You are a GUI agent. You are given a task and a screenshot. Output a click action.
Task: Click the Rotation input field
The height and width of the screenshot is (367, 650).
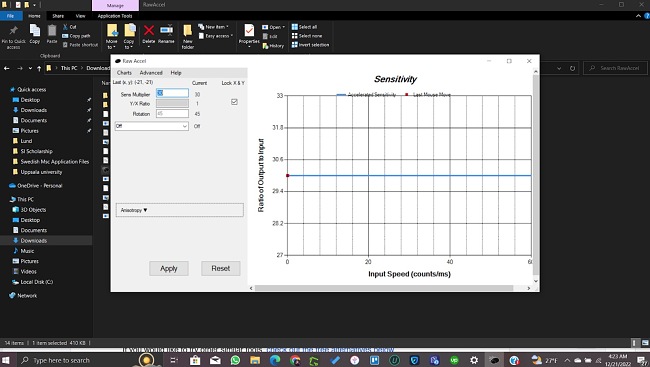coord(172,114)
